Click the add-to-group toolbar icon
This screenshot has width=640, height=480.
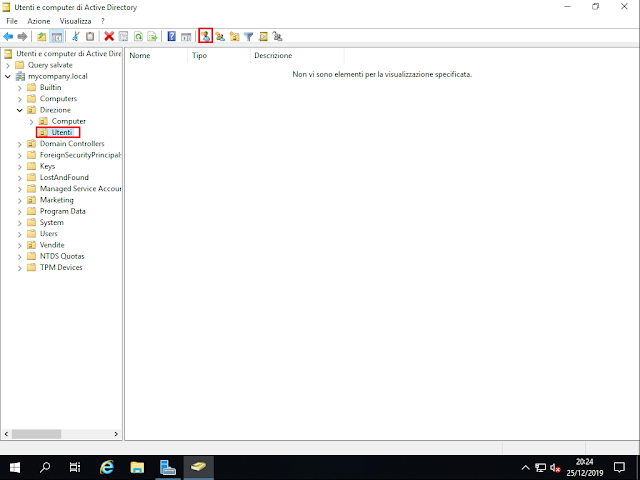(x=278, y=37)
